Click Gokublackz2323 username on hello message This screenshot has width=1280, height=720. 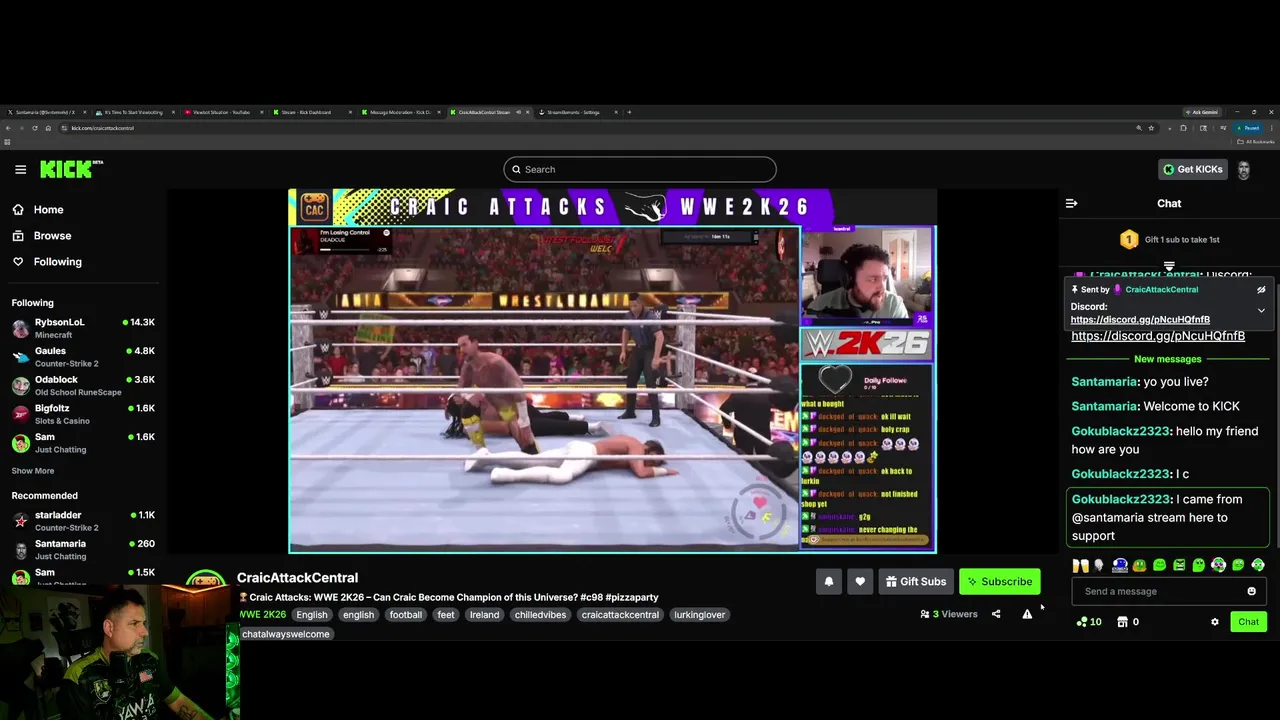(x=1120, y=431)
